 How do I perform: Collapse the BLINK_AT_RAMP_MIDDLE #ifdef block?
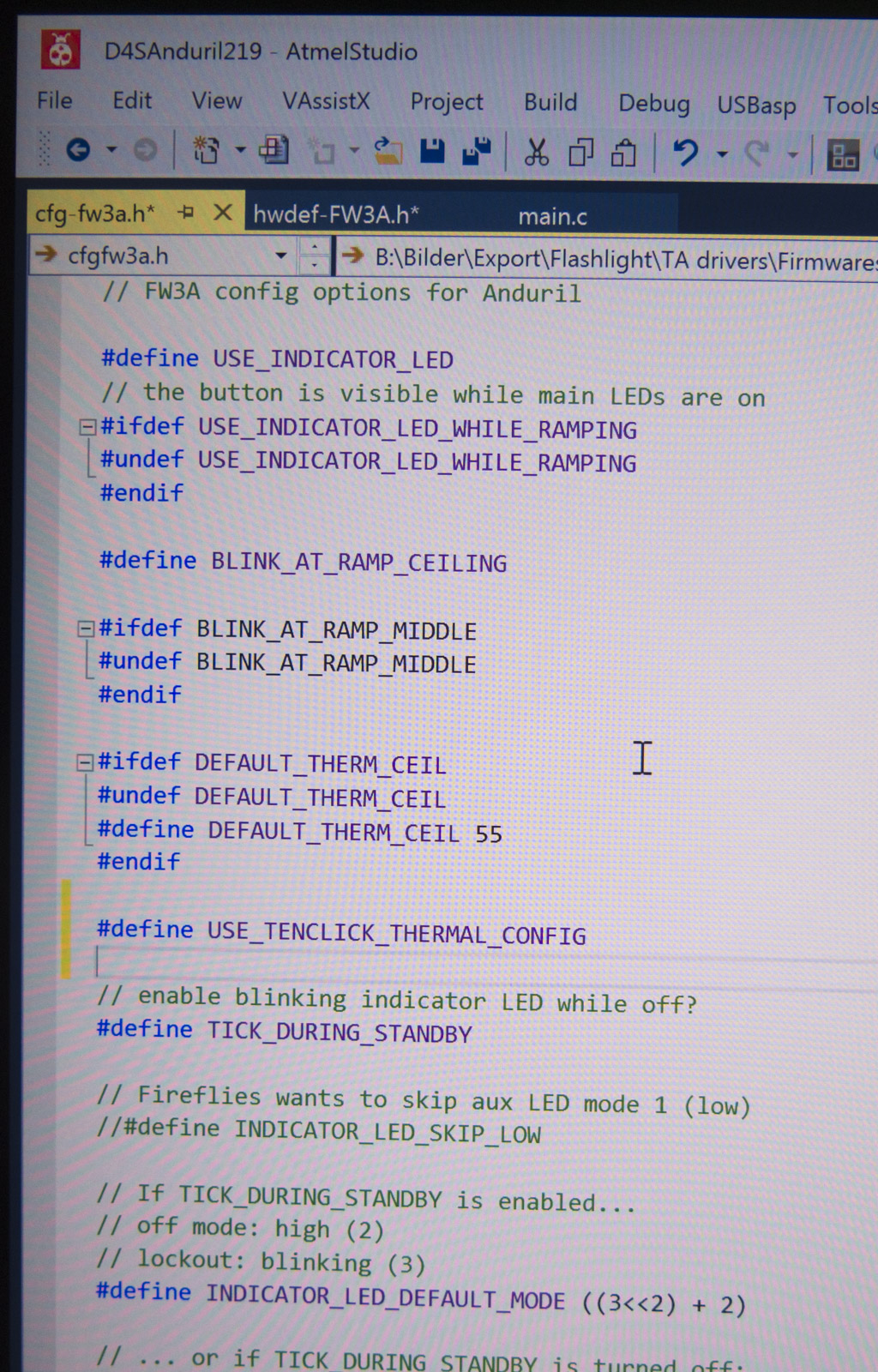(85, 629)
